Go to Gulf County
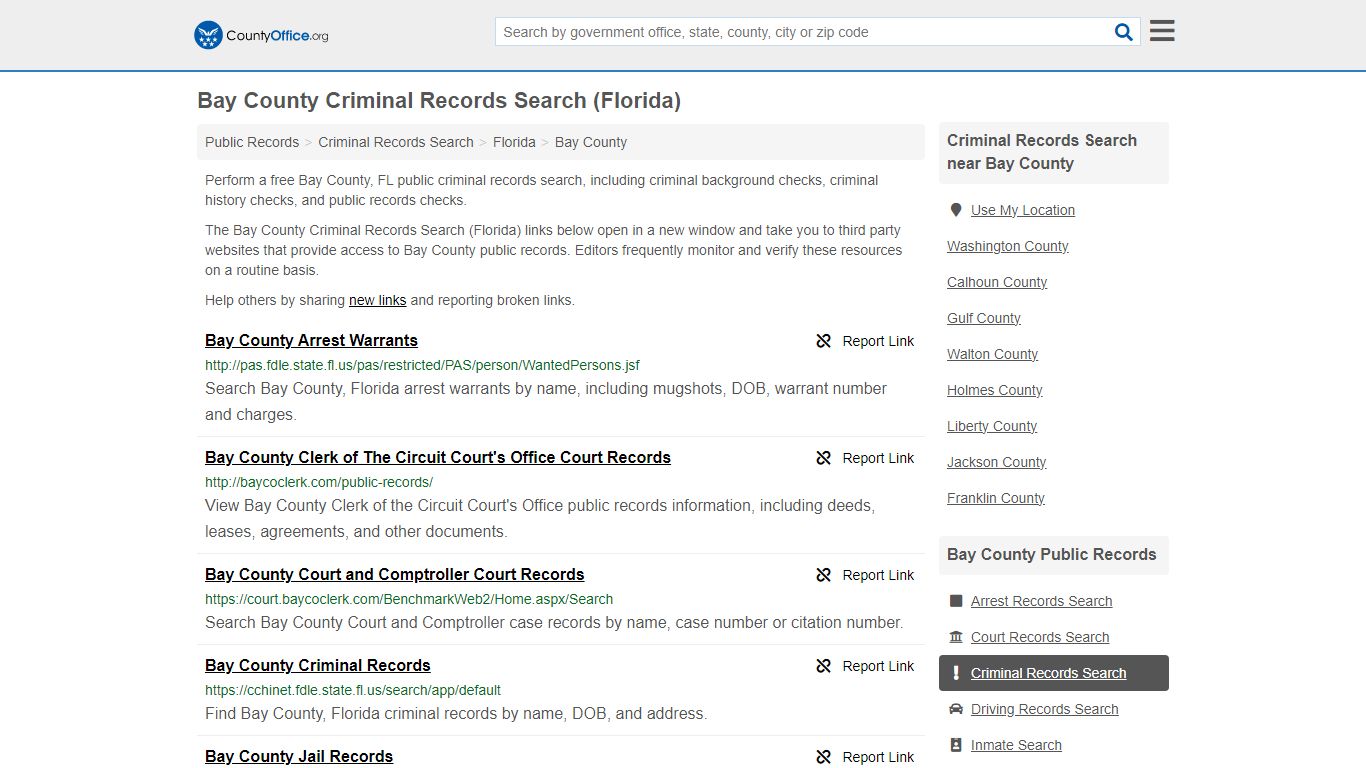 click(x=984, y=318)
